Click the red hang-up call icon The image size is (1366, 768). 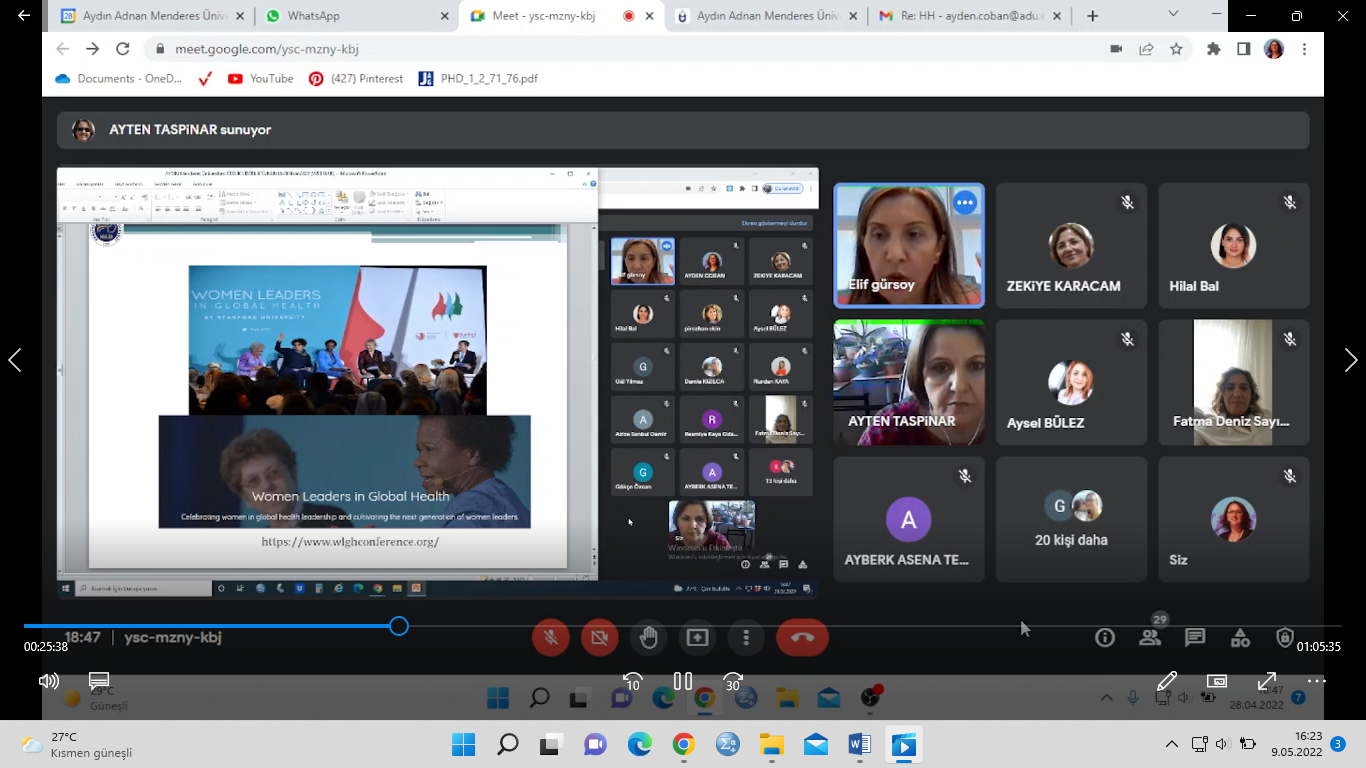click(802, 637)
